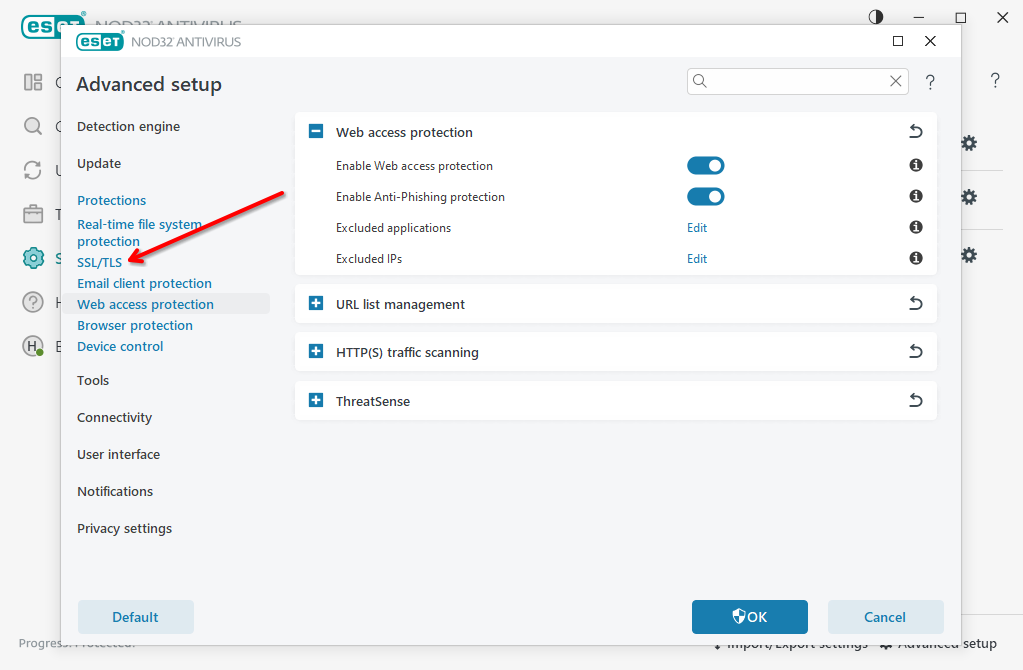Cancel the Advanced setup dialog
Screen dimensions: 1023x670
click(x=885, y=617)
